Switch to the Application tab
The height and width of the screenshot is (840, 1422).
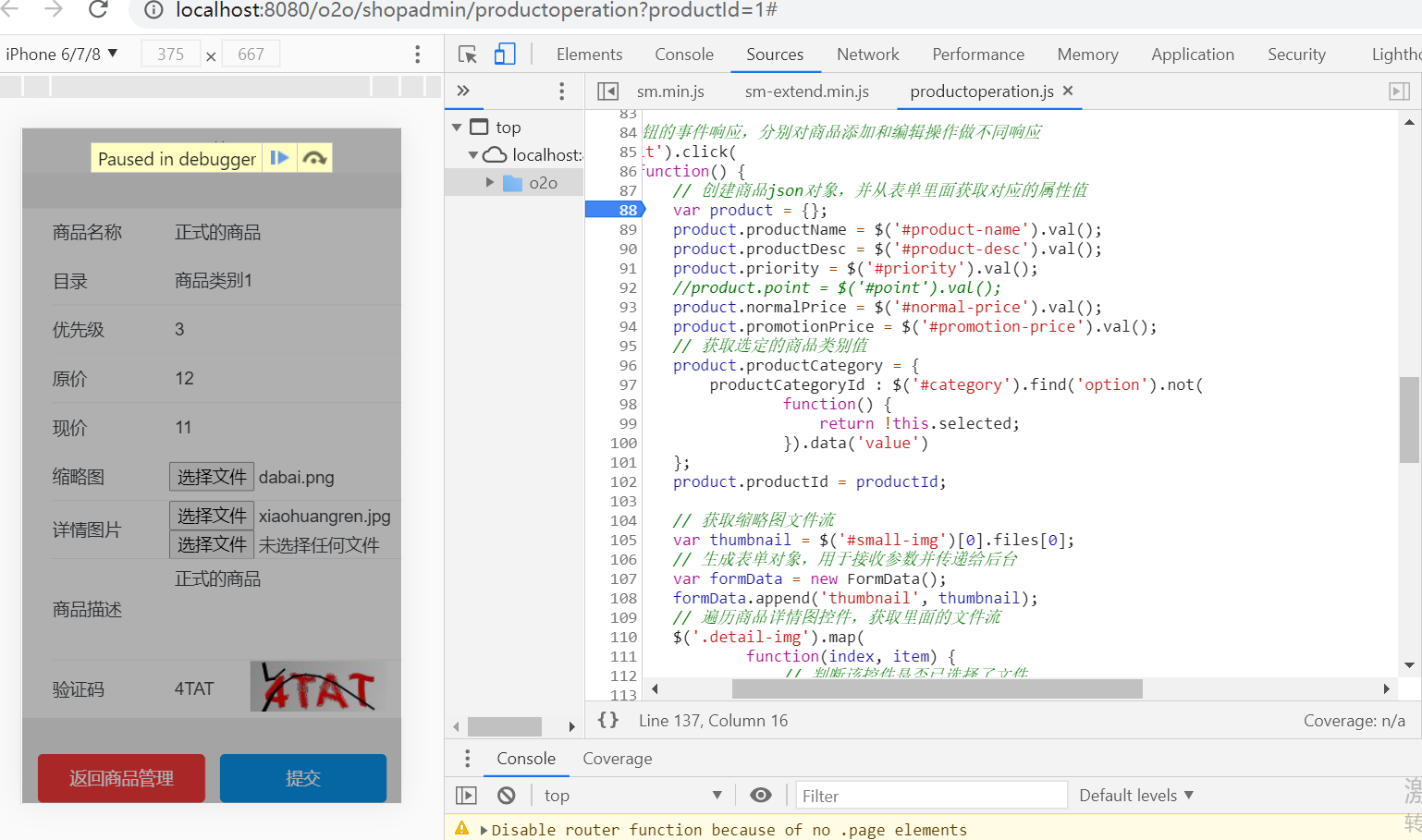click(x=1193, y=55)
